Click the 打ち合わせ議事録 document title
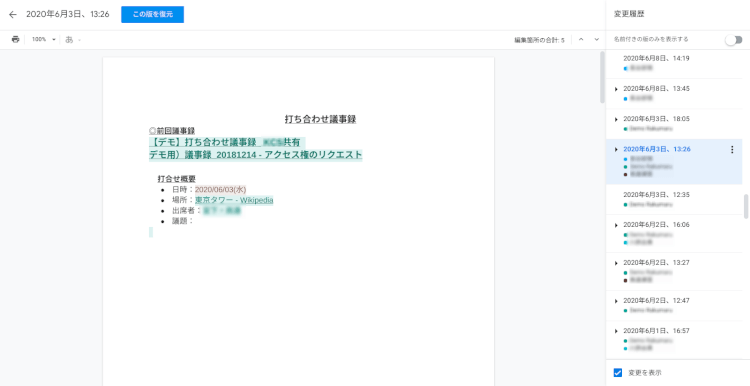750x386 pixels. tap(320, 119)
